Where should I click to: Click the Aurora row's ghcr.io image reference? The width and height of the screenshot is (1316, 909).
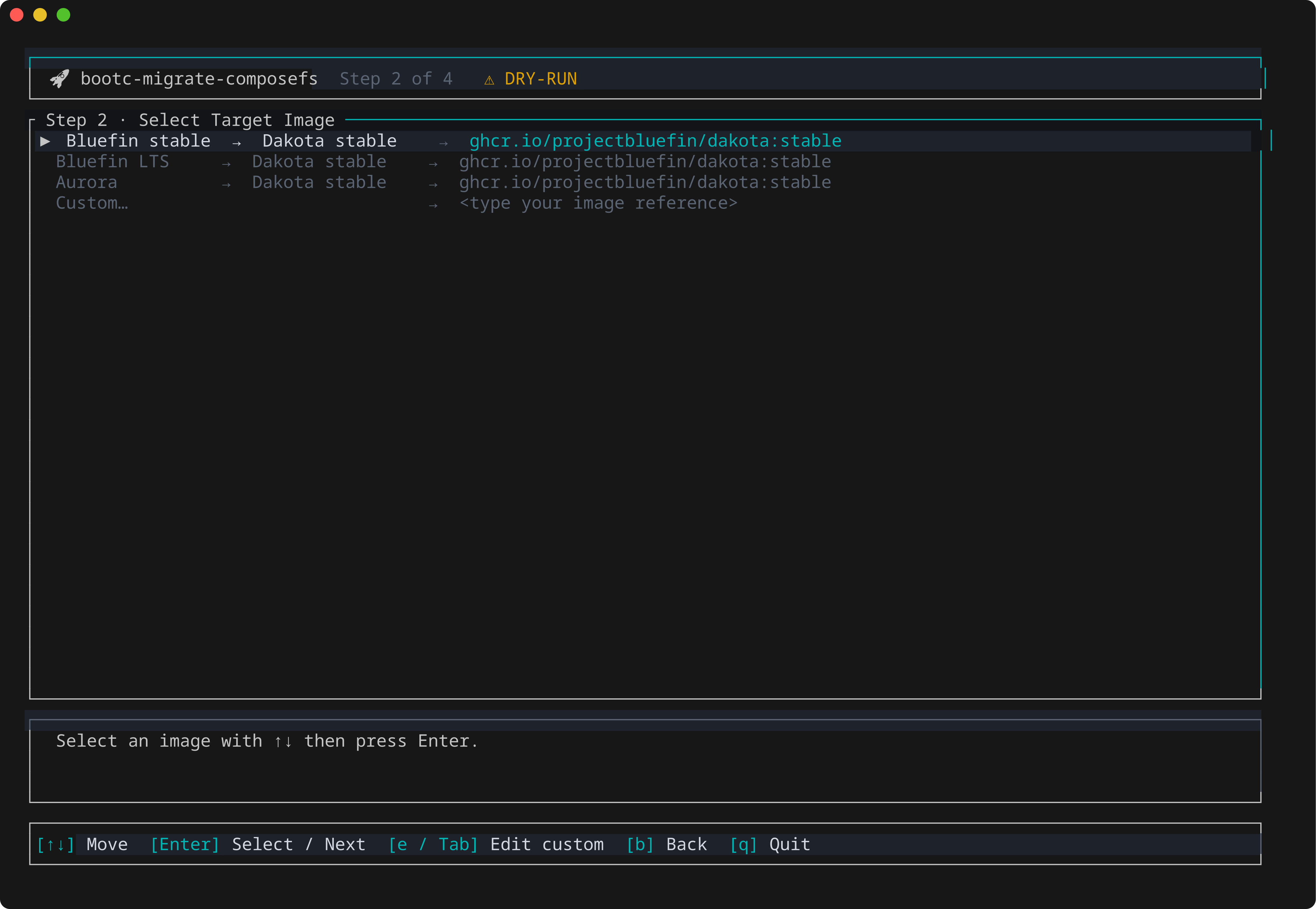click(645, 182)
